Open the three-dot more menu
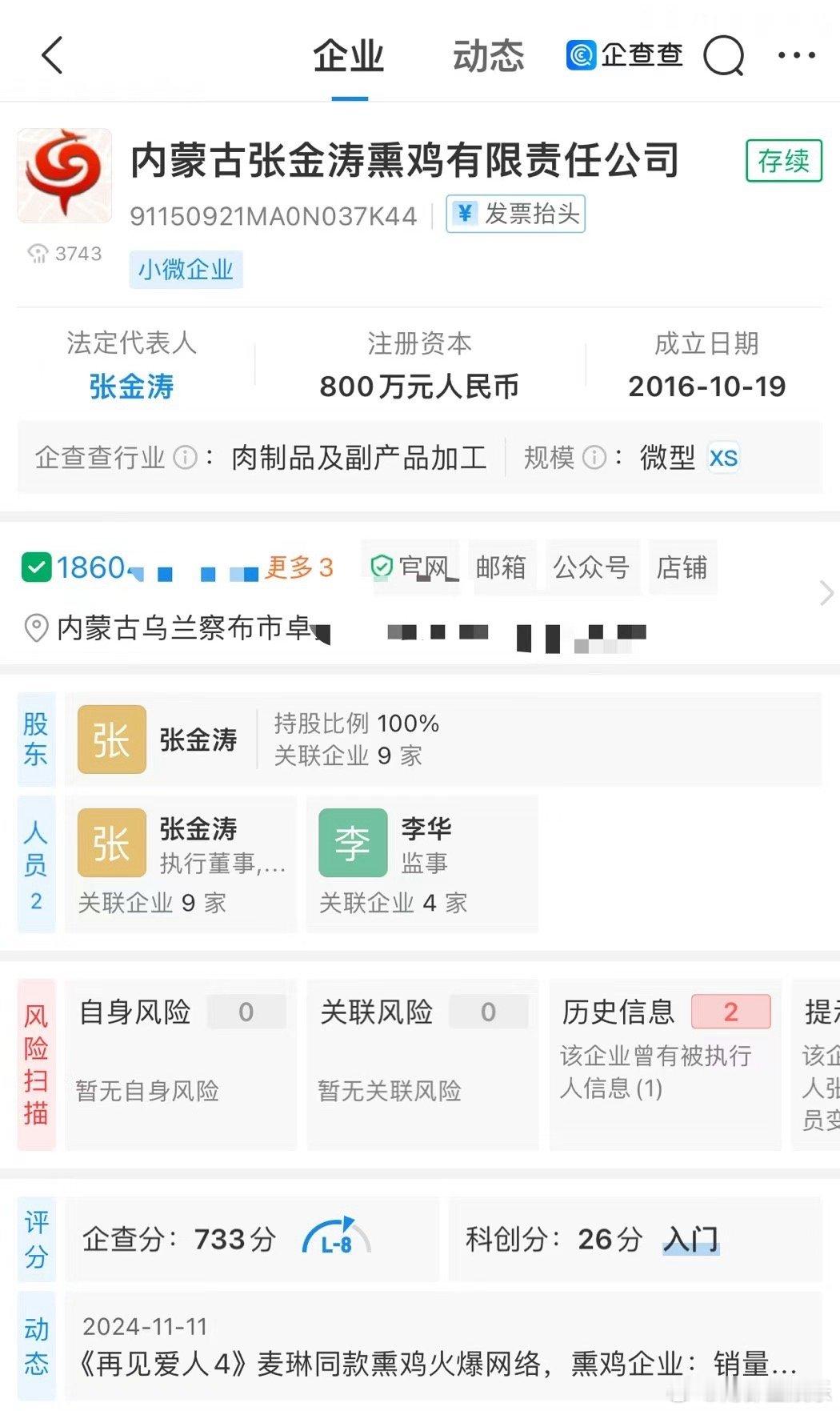The height and width of the screenshot is (1411, 840). pyautogui.click(x=797, y=55)
